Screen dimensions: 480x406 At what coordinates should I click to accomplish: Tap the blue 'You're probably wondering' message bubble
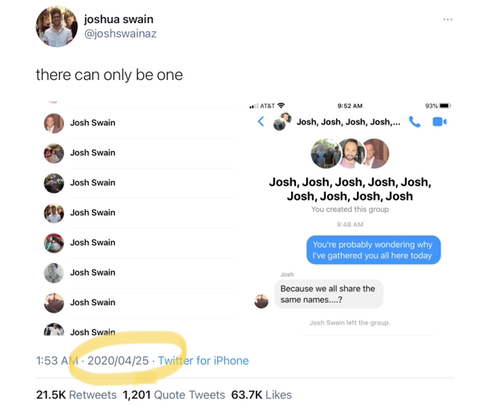373,250
